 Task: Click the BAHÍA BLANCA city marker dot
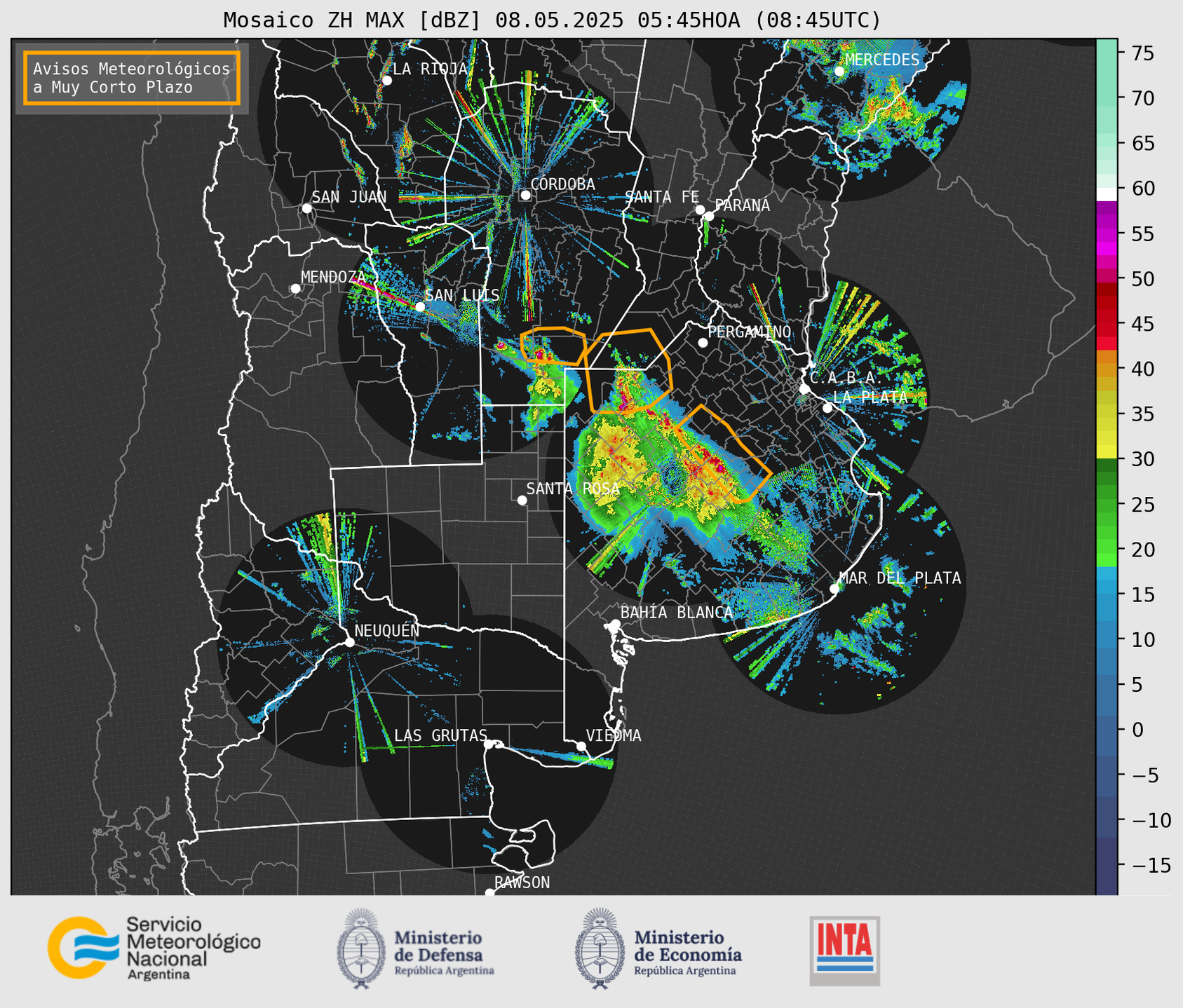615,624
